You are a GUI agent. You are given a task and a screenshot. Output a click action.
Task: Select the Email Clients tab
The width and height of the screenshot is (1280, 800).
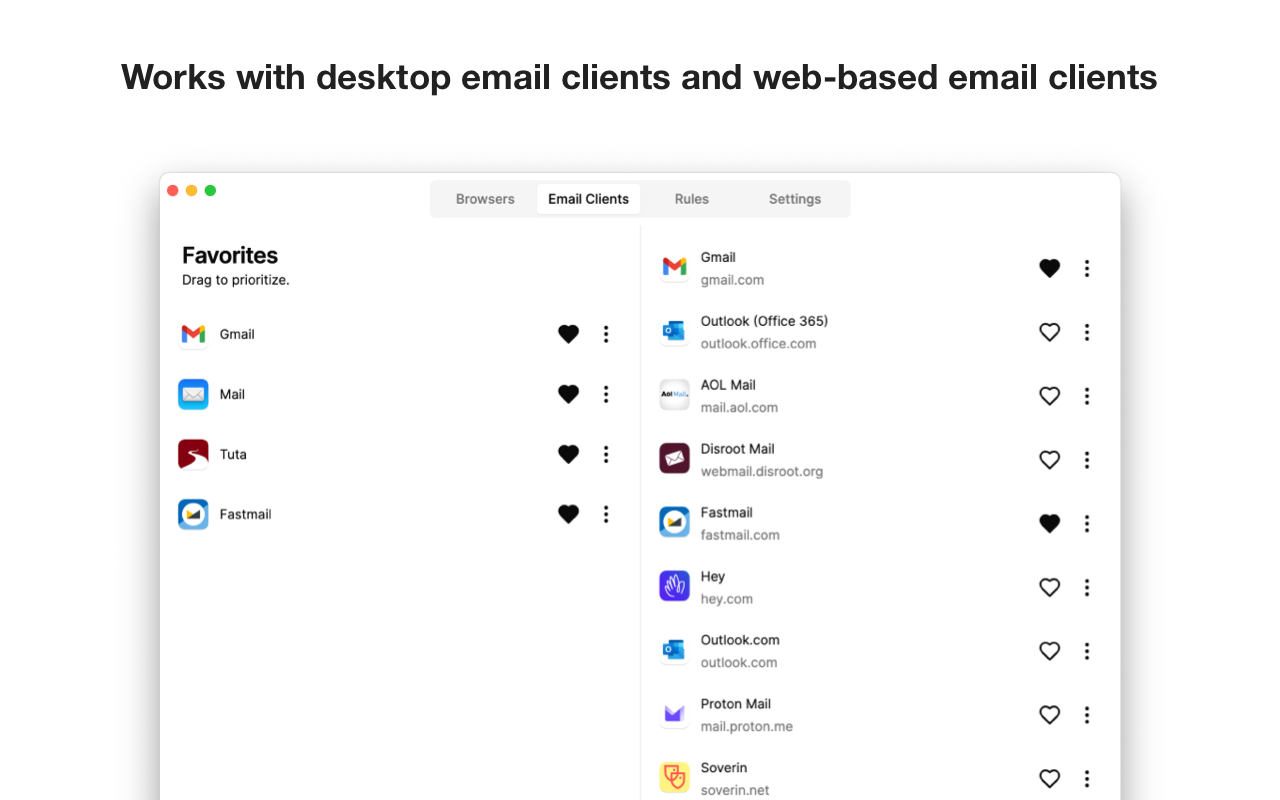pyautogui.click(x=588, y=199)
